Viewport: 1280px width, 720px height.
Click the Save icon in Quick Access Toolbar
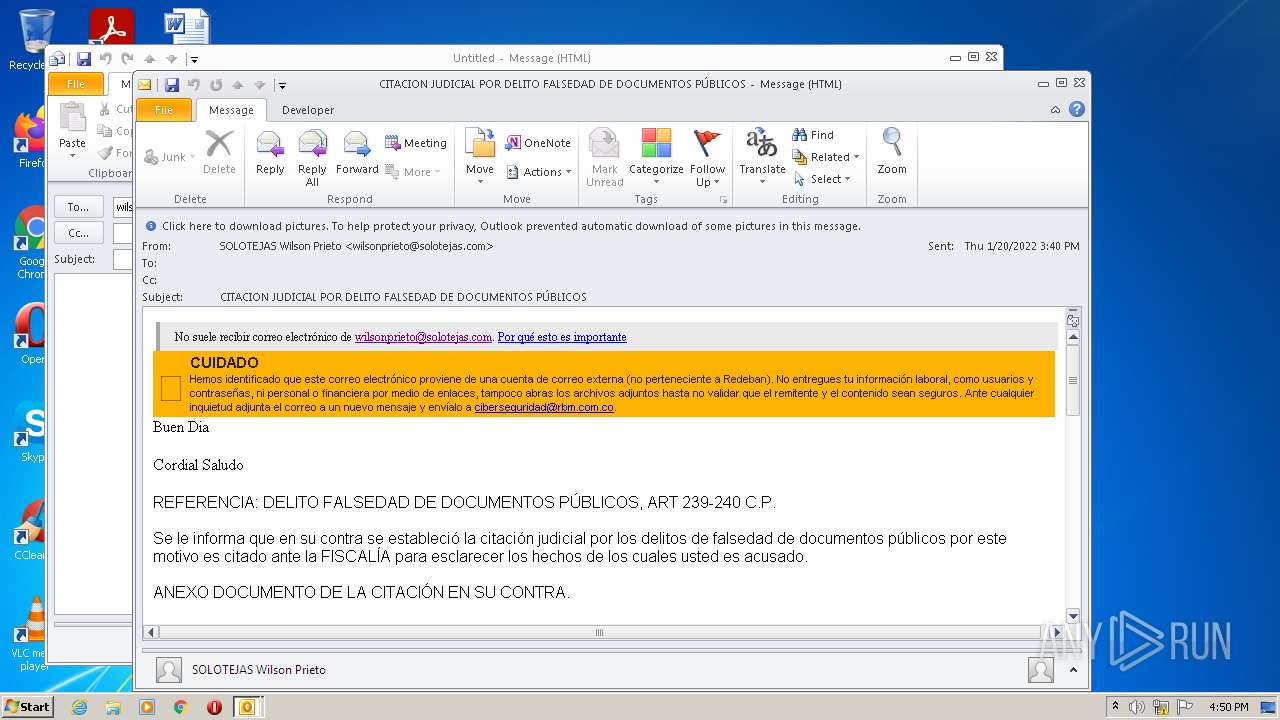point(172,85)
